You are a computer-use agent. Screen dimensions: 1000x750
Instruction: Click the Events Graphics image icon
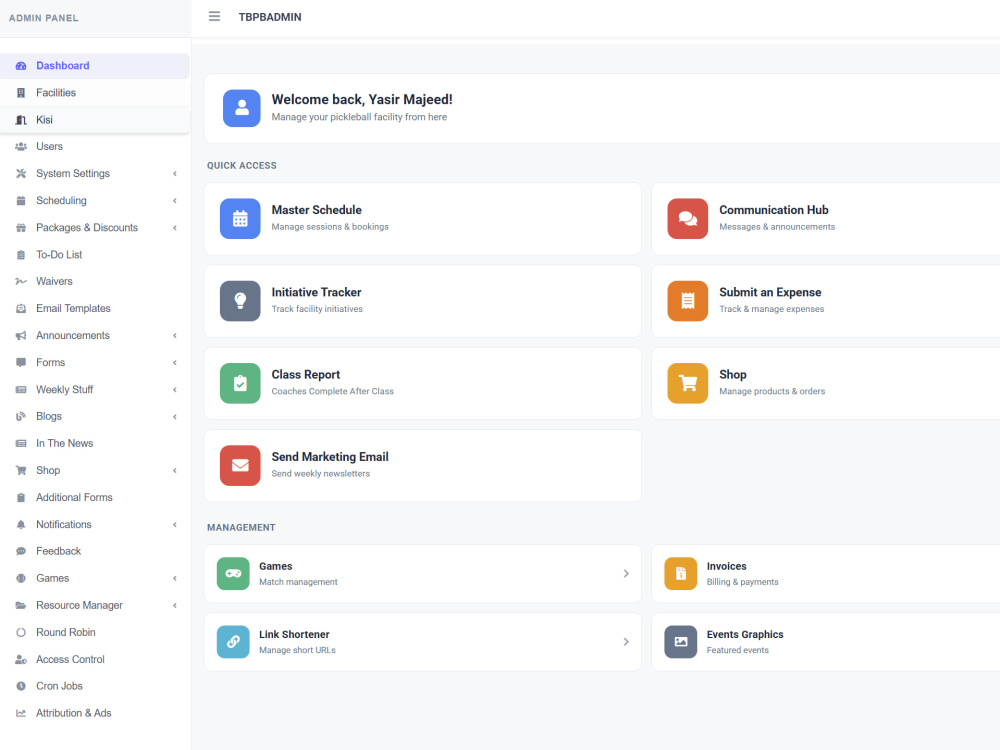680,642
